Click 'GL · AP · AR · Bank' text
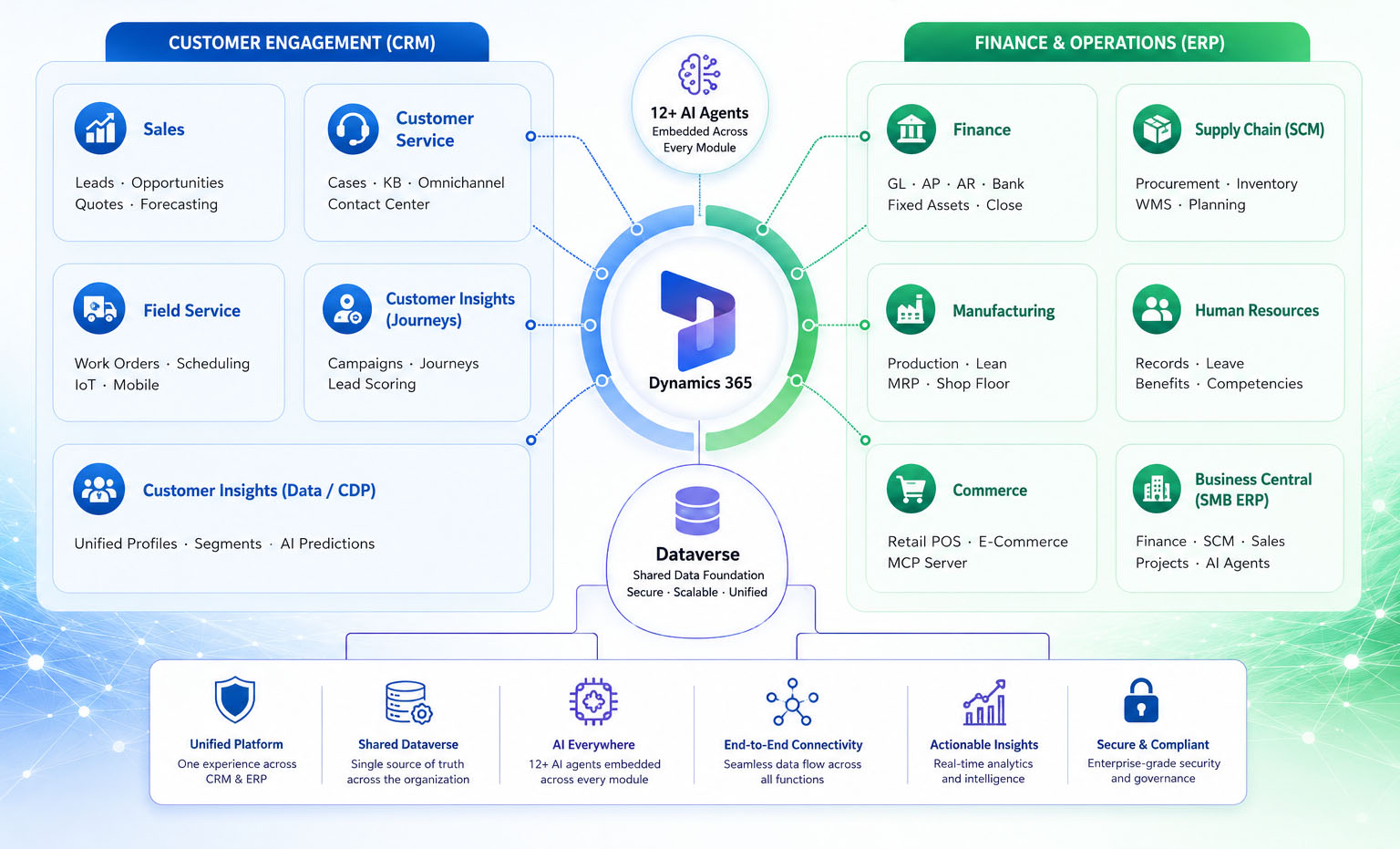The image size is (1400, 849). pyautogui.click(x=955, y=184)
